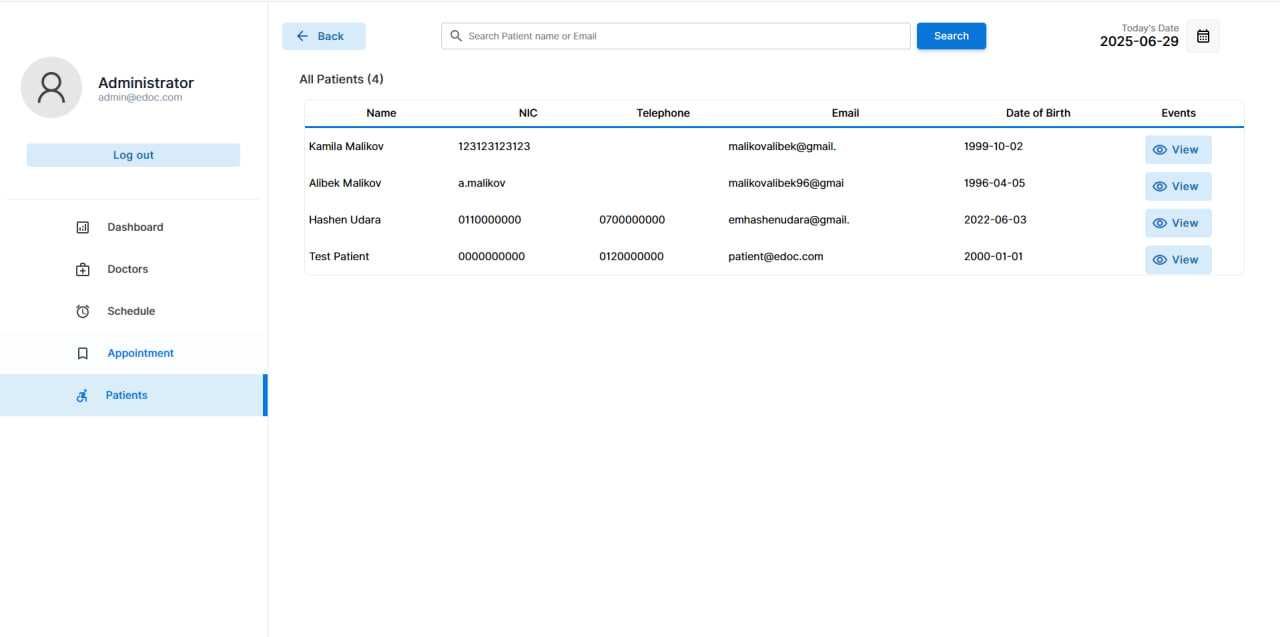Click email patient@edoc.com
Image resolution: width=1280 pixels, height=637 pixels.
[776, 256]
